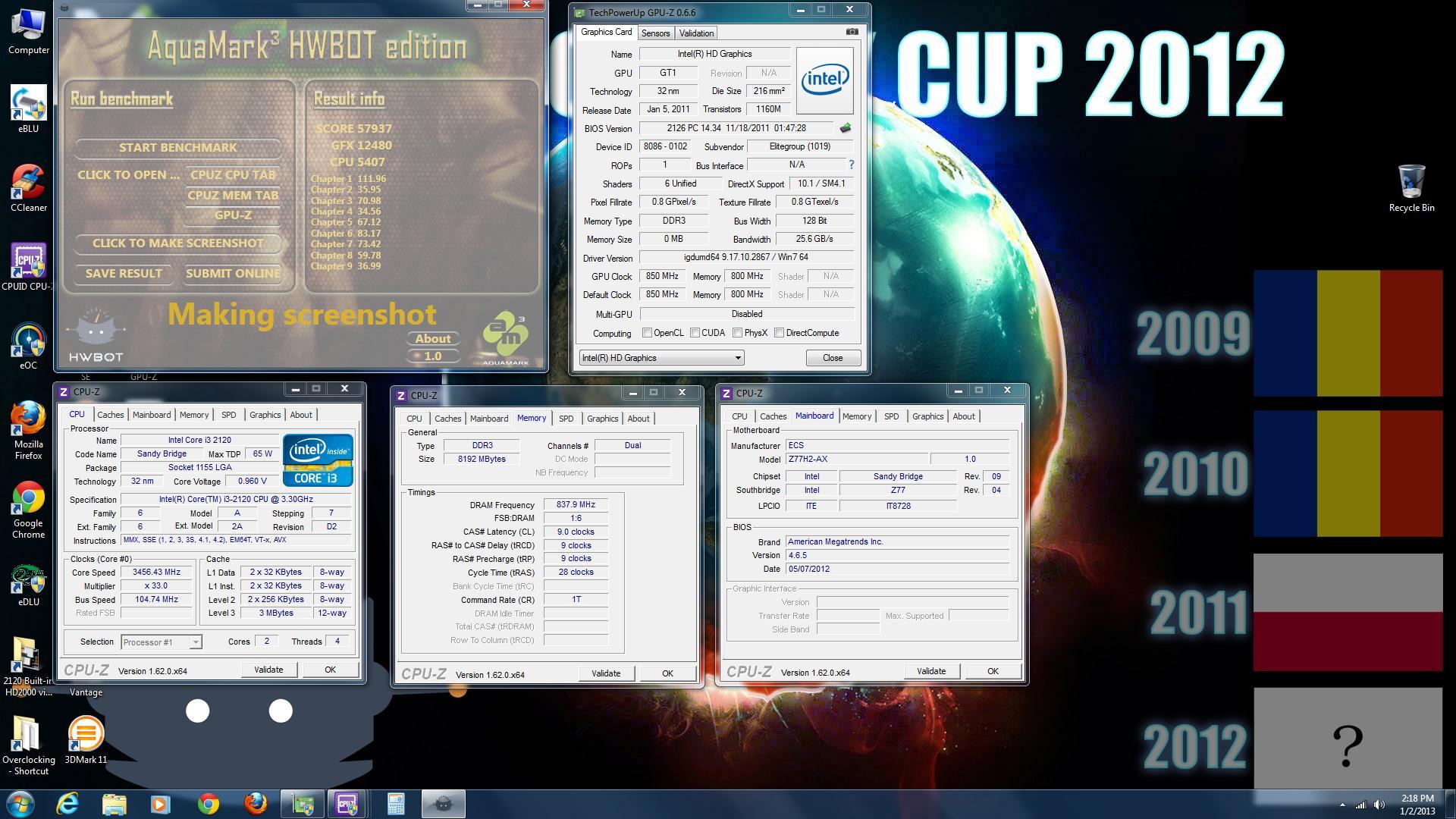
Task: Toggle the DirectCompute checkbox in GPU-Z
Action: pos(779,333)
